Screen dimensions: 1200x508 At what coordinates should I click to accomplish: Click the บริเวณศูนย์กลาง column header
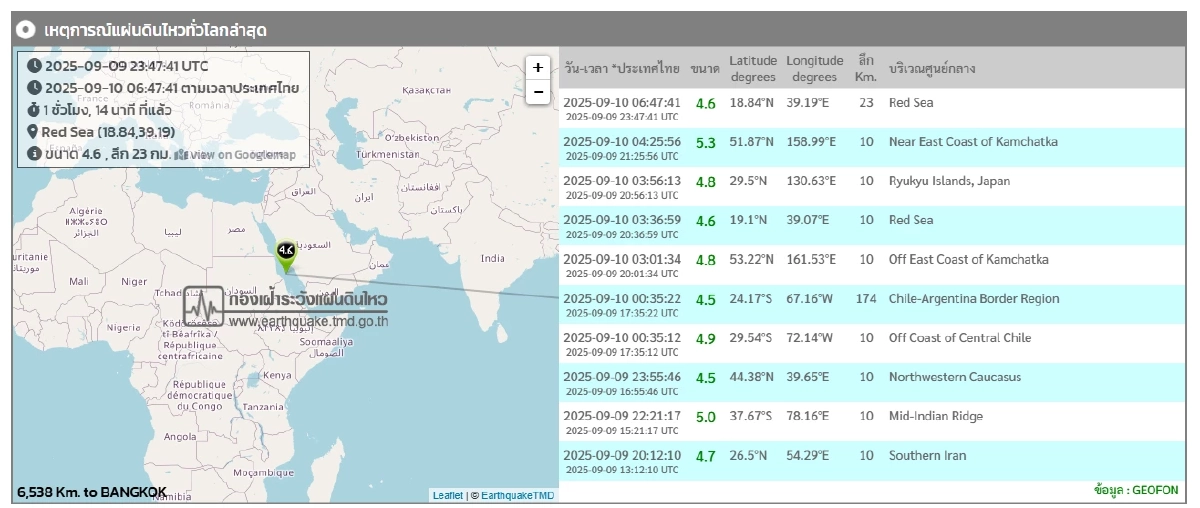click(932, 69)
